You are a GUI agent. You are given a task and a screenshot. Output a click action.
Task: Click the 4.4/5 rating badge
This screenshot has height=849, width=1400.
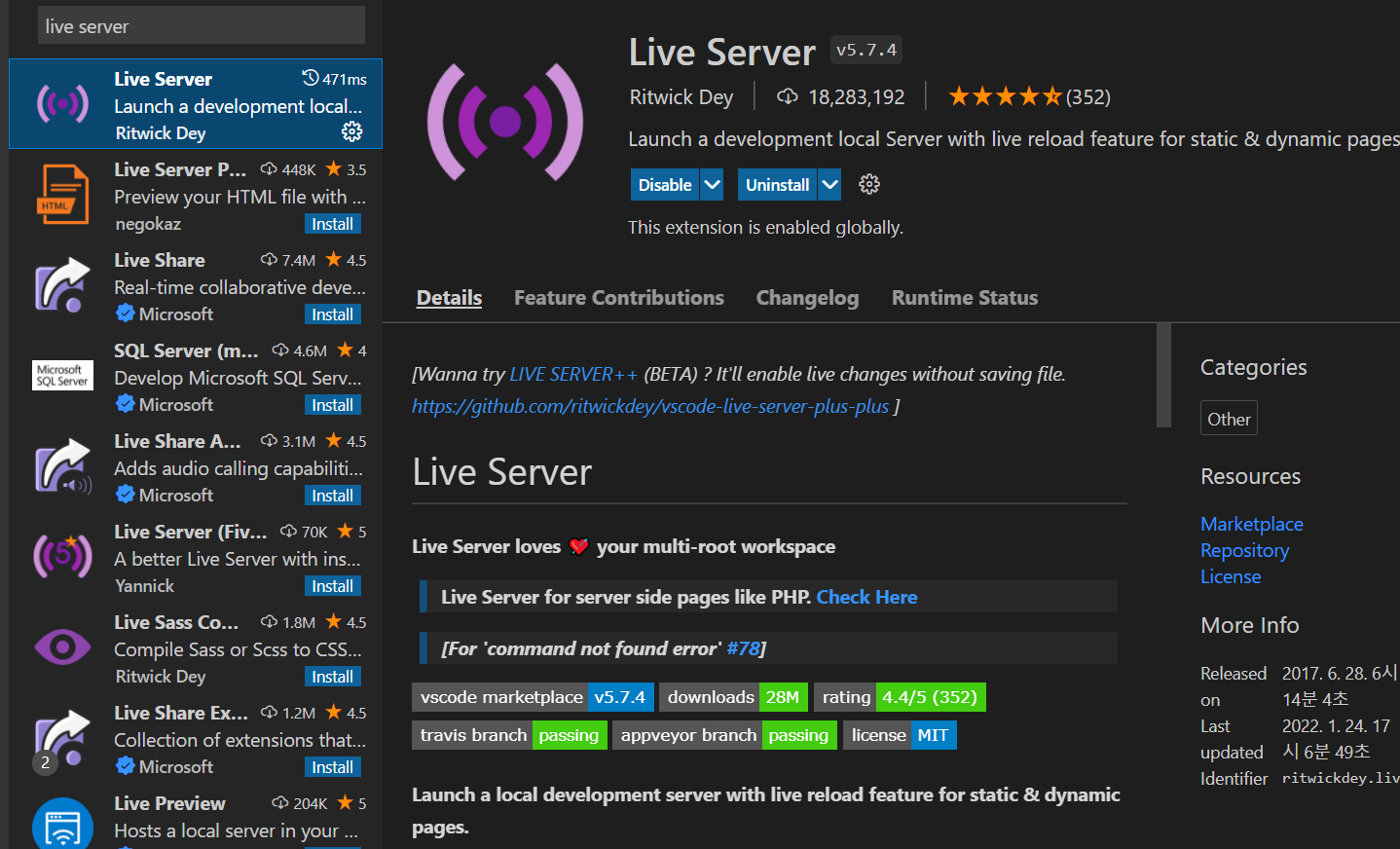click(x=930, y=697)
